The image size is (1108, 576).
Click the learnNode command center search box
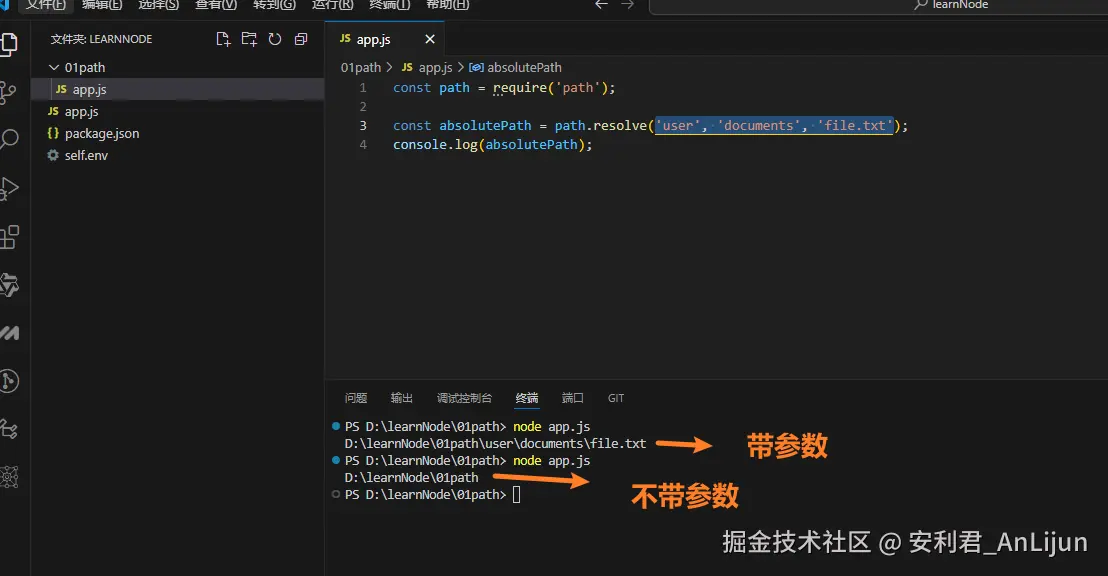(x=878, y=6)
